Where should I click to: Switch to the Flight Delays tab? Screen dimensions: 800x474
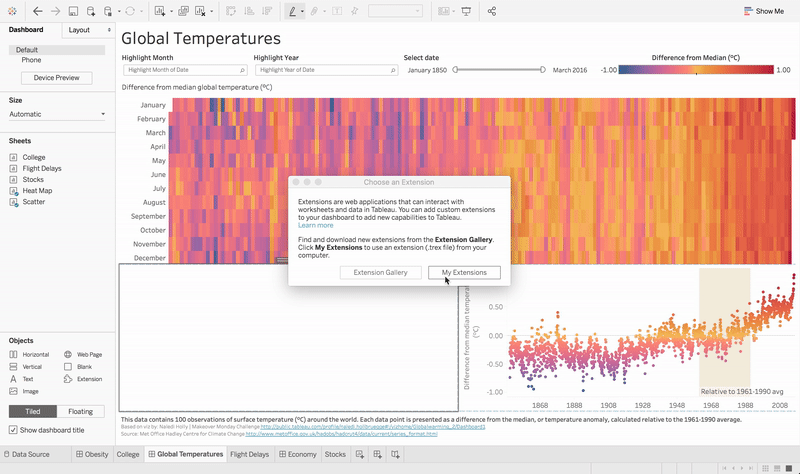click(x=249, y=454)
